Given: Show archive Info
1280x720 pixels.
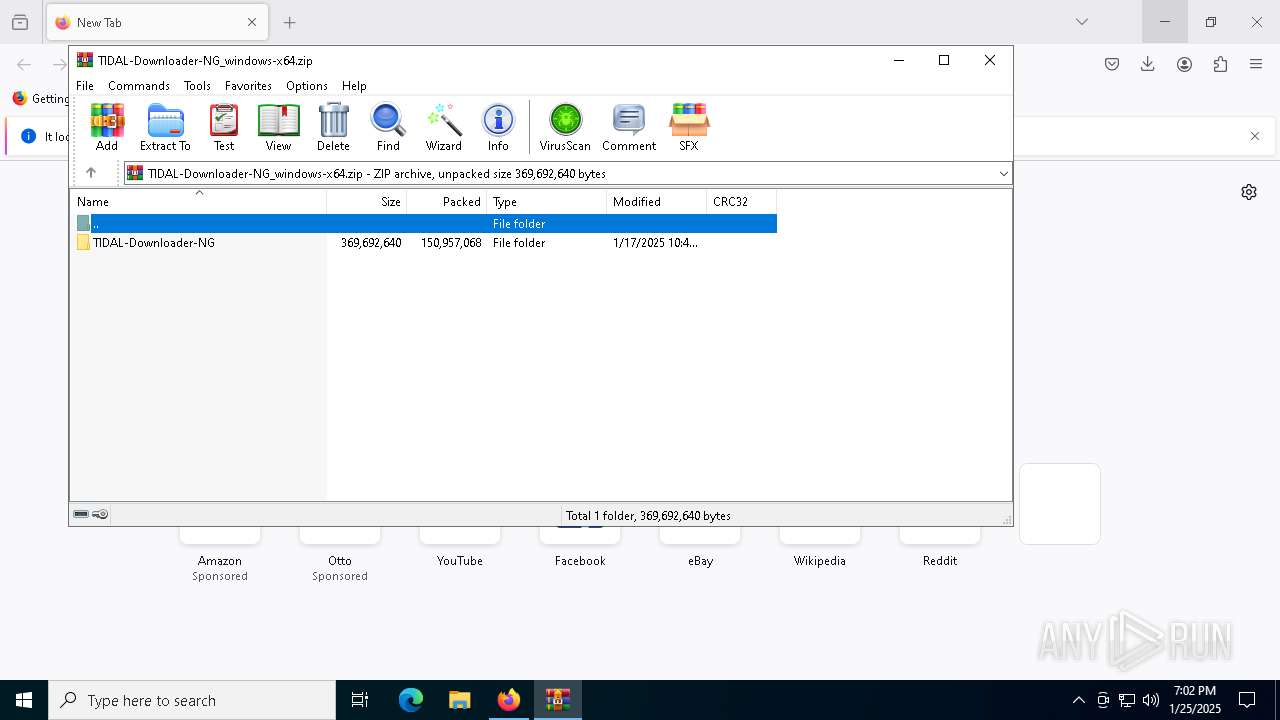Looking at the screenshot, I should [x=498, y=127].
